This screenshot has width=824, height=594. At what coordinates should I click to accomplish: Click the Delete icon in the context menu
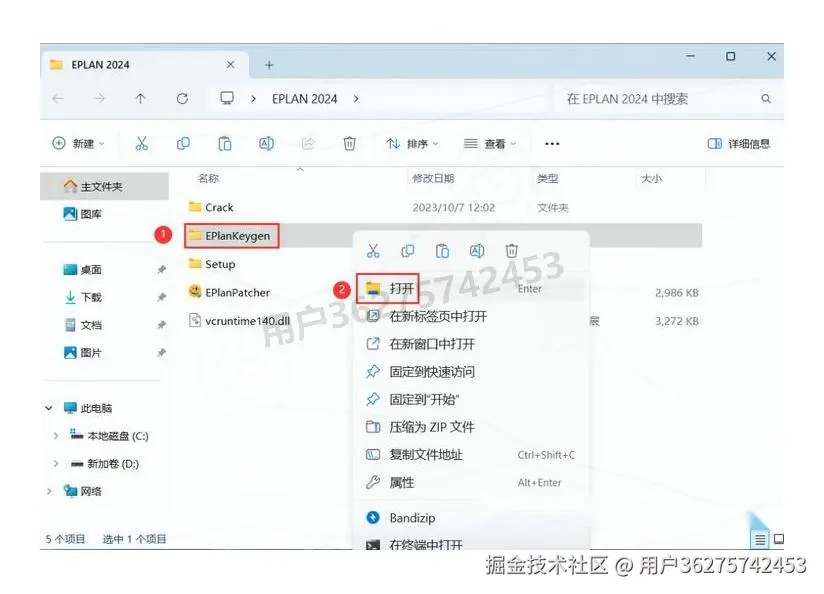(511, 251)
